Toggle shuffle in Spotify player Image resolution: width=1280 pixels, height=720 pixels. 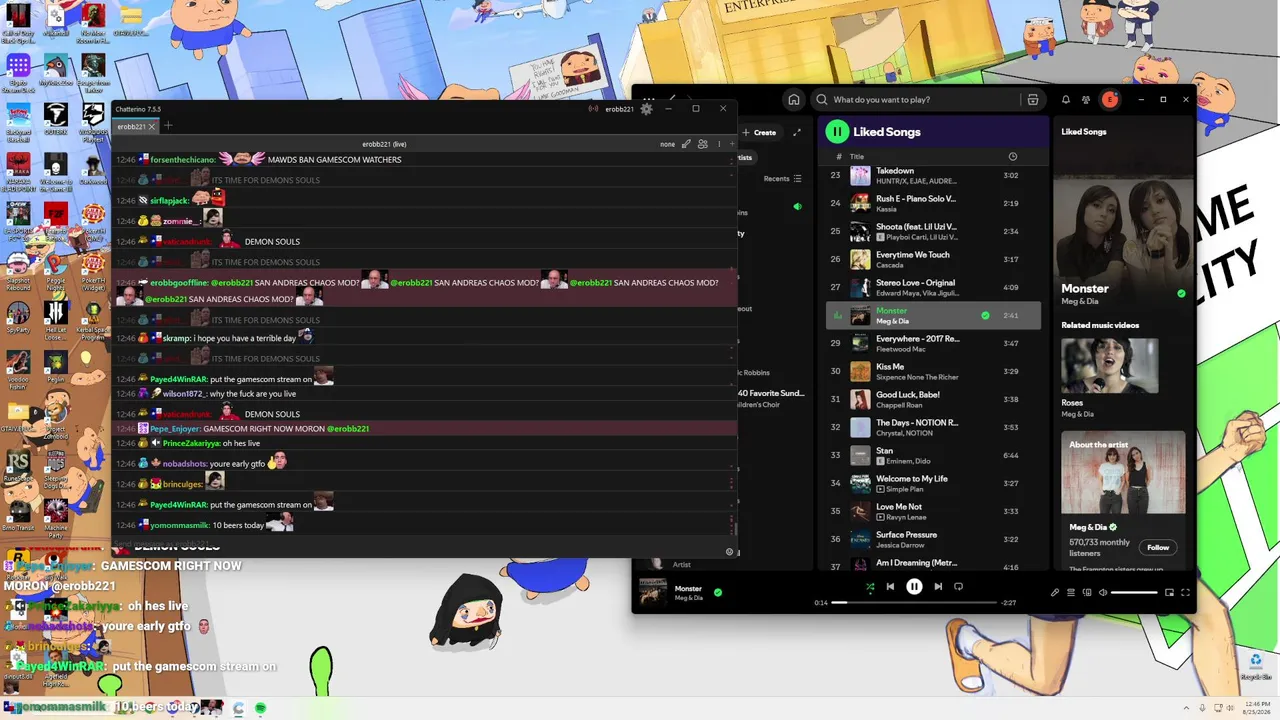pyautogui.click(x=870, y=587)
